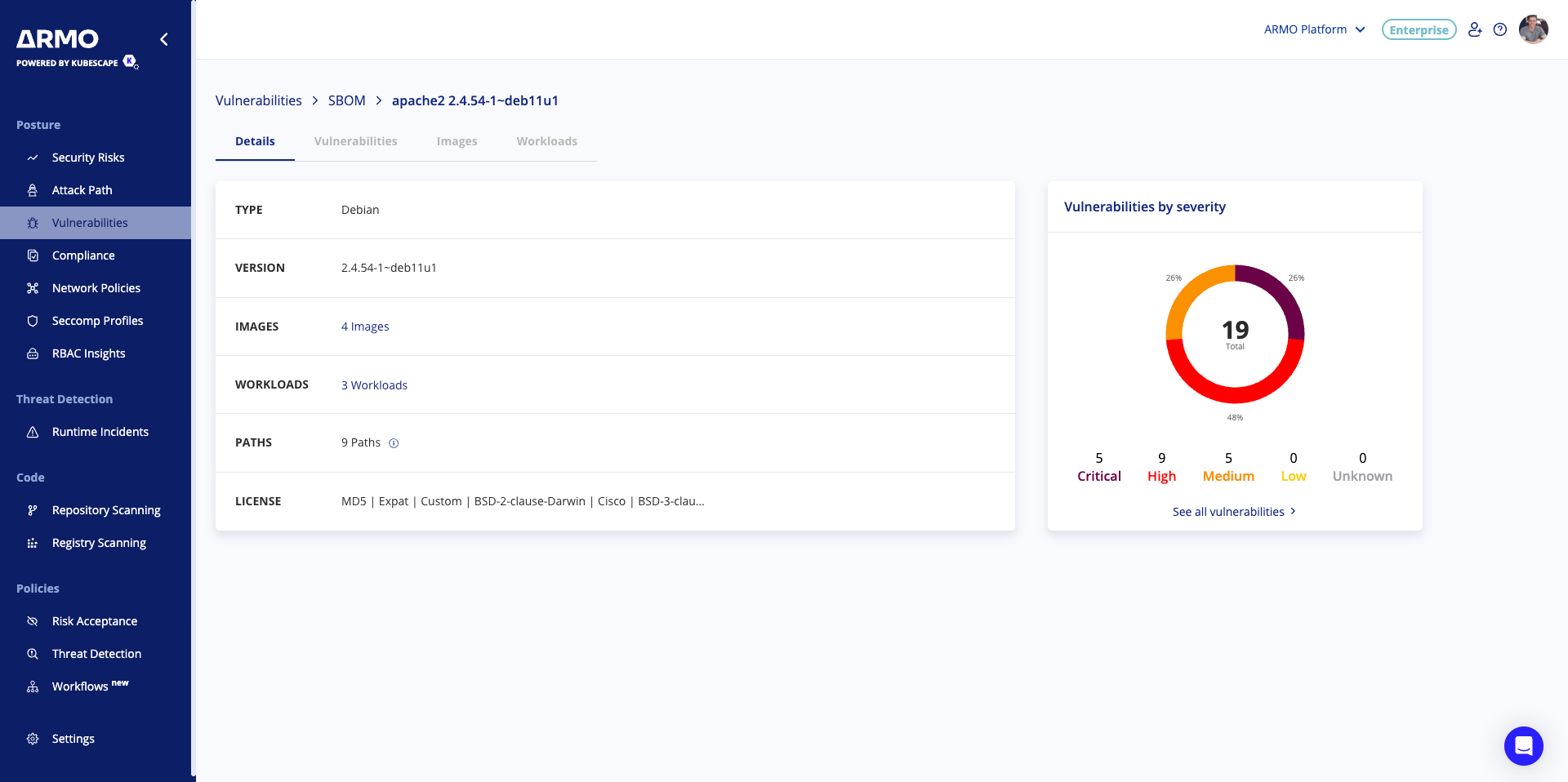Click See all vulnerabilities link

pyautogui.click(x=1234, y=512)
